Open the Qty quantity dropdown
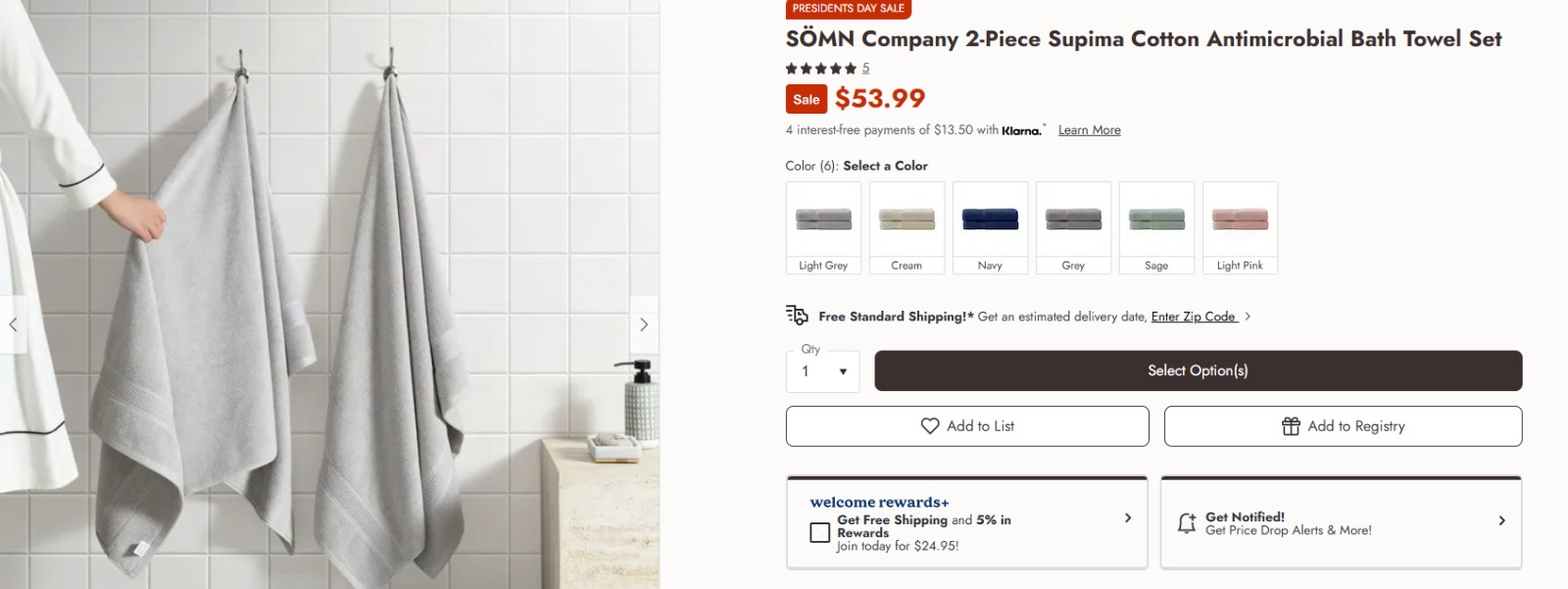Screen dimensions: 1568x589 point(823,371)
